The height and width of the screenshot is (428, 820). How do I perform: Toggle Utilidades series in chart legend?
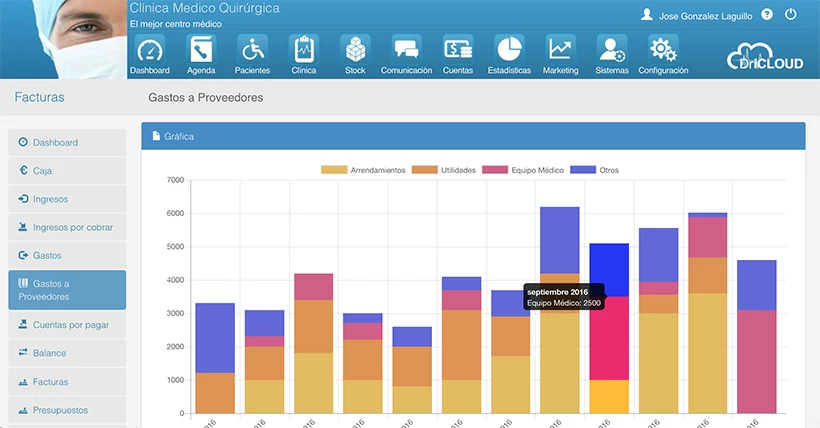tap(446, 170)
